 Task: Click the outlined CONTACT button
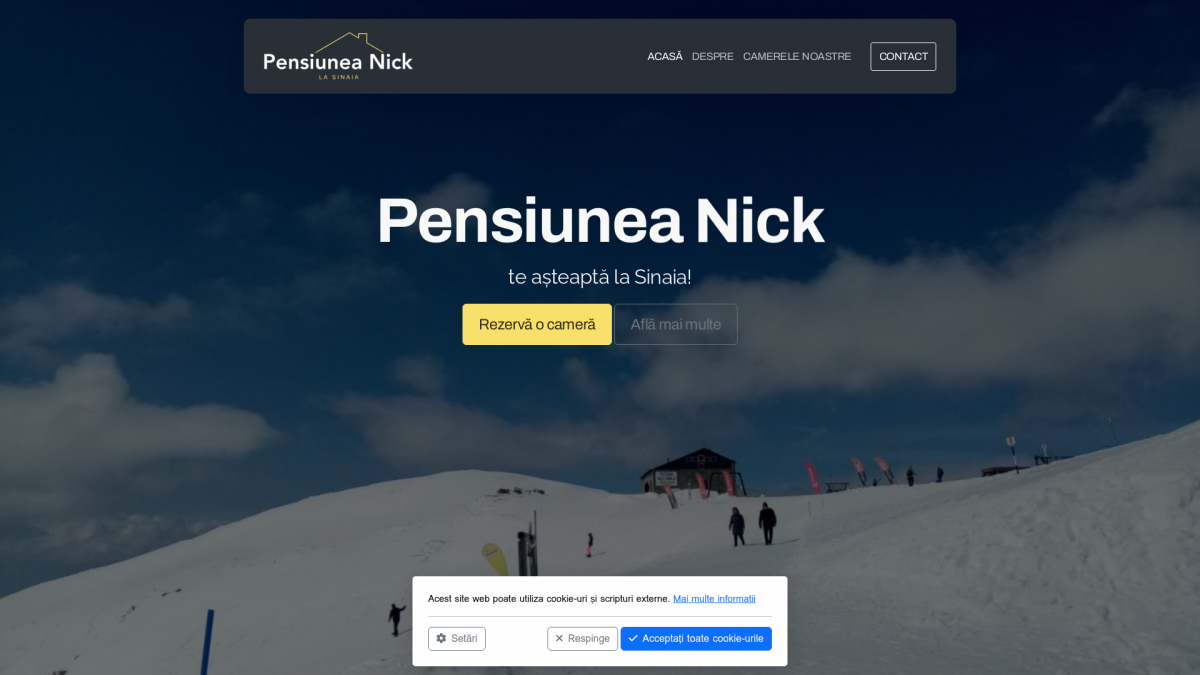(x=903, y=56)
